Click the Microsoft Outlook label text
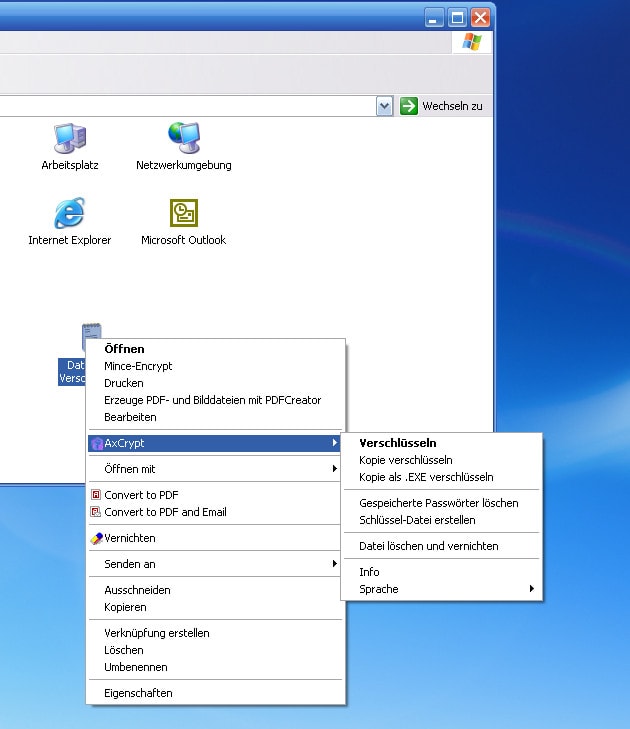 pyautogui.click(x=184, y=240)
